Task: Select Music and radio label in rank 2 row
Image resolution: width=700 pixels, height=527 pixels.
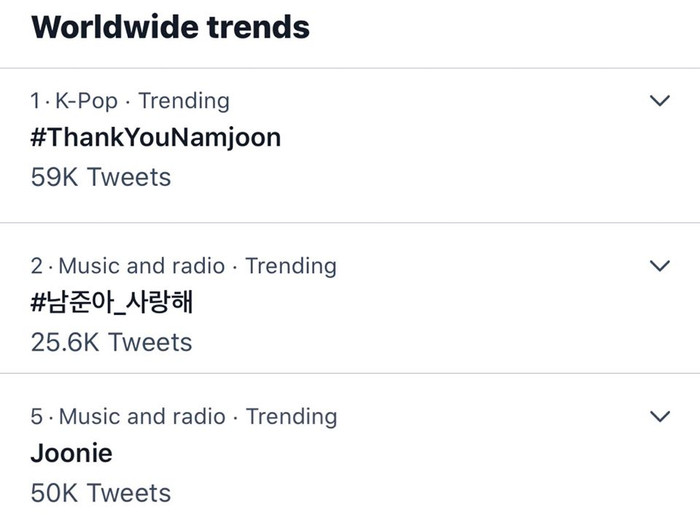Action: pos(142,266)
